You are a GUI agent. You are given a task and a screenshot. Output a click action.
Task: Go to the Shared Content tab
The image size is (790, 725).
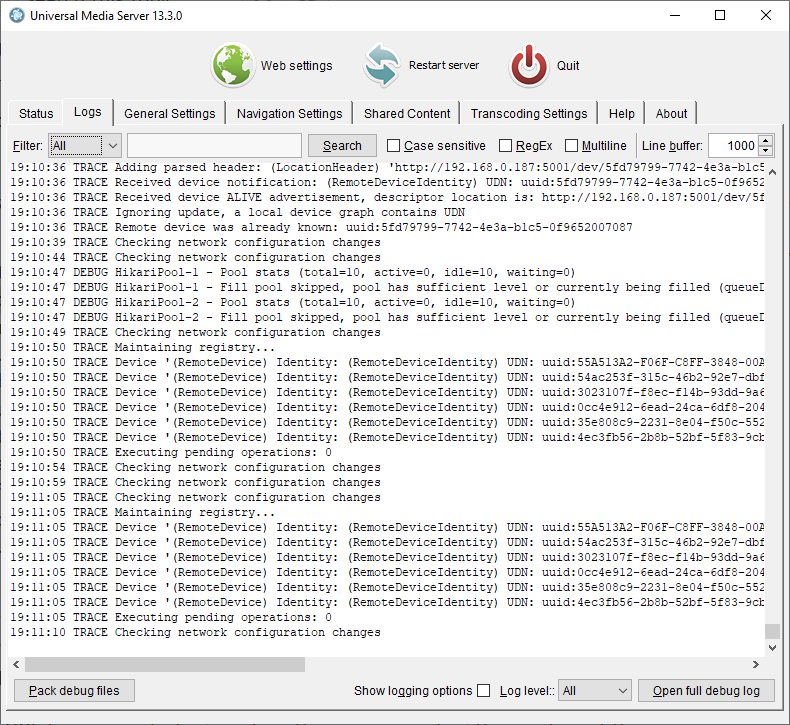coord(407,113)
